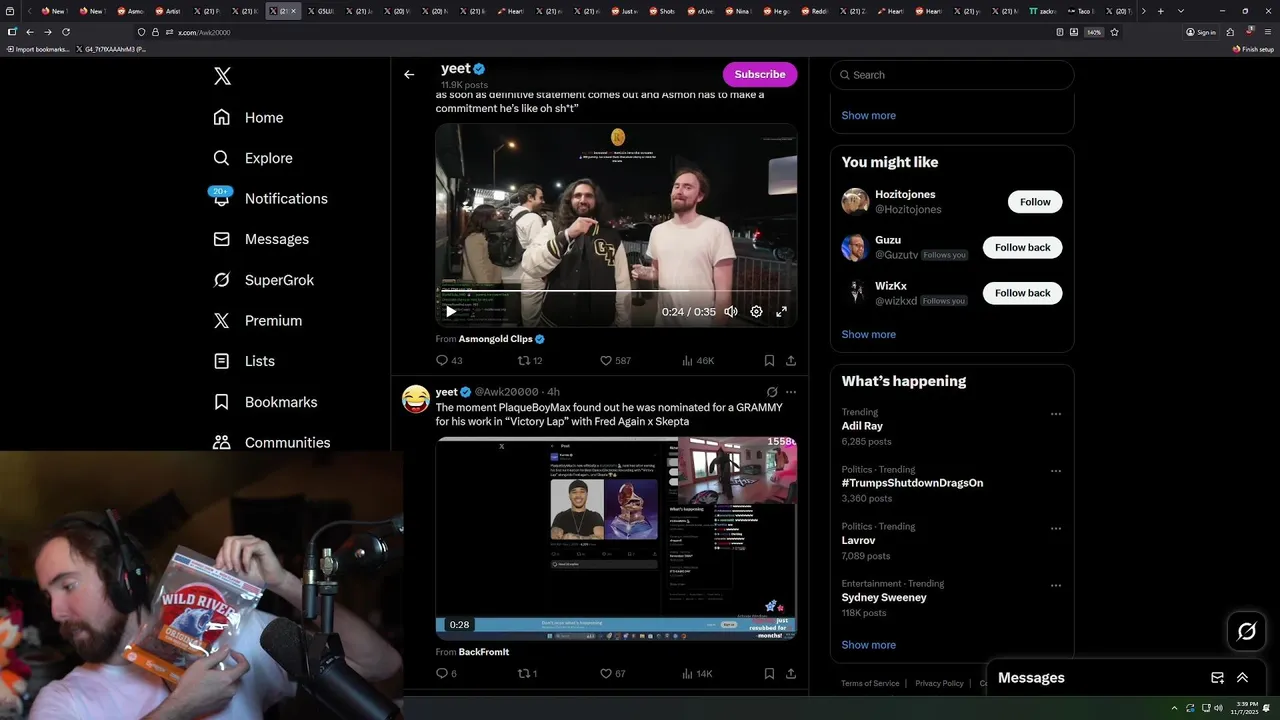The height and width of the screenshot is (720, 1280).
Task: Open Terms of Service link
Action: click(x=870, y=683)
